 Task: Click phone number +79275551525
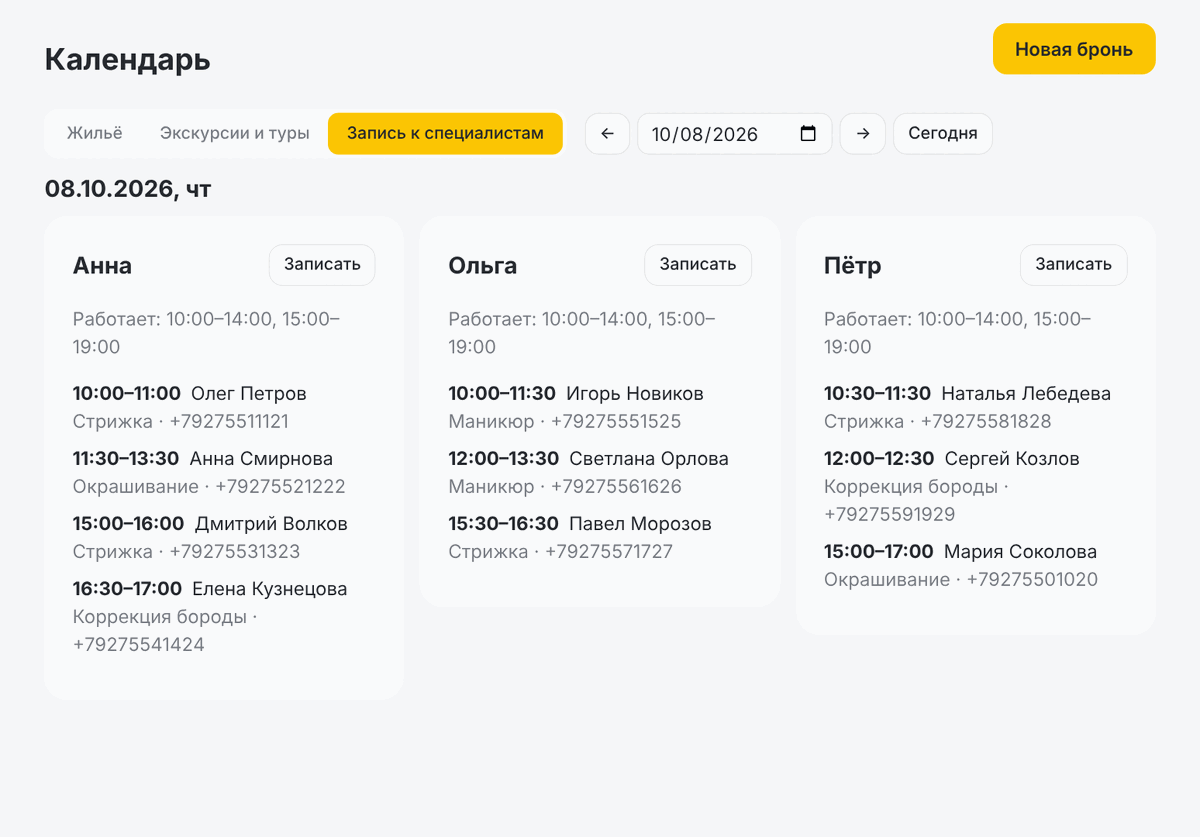point(616,422)
